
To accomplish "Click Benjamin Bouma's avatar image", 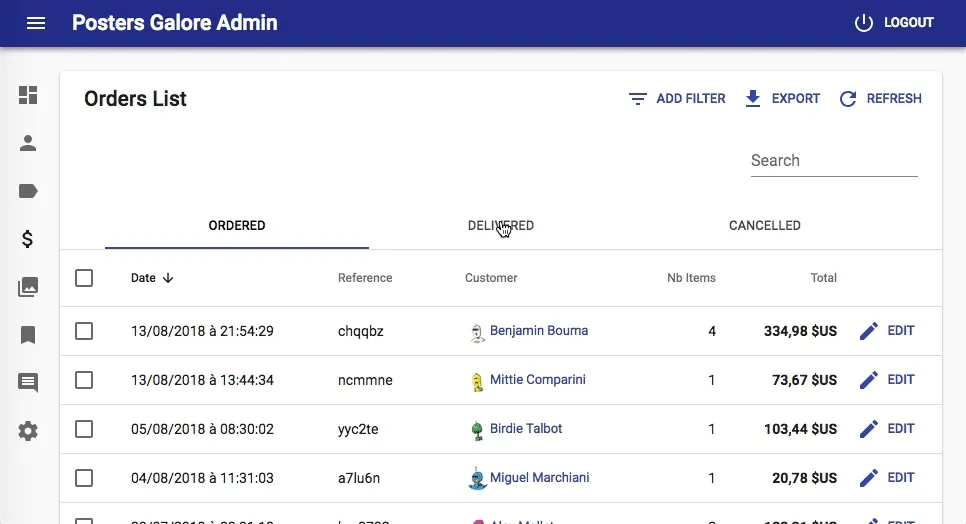I will pyautogui.click(x=477, y=333).
